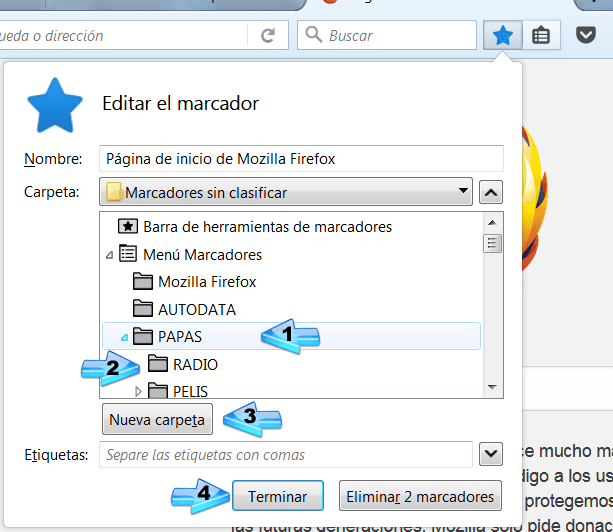Click the reload page arrow icon
The height and width of the screenshot is (532, 613).
(268, 36)
